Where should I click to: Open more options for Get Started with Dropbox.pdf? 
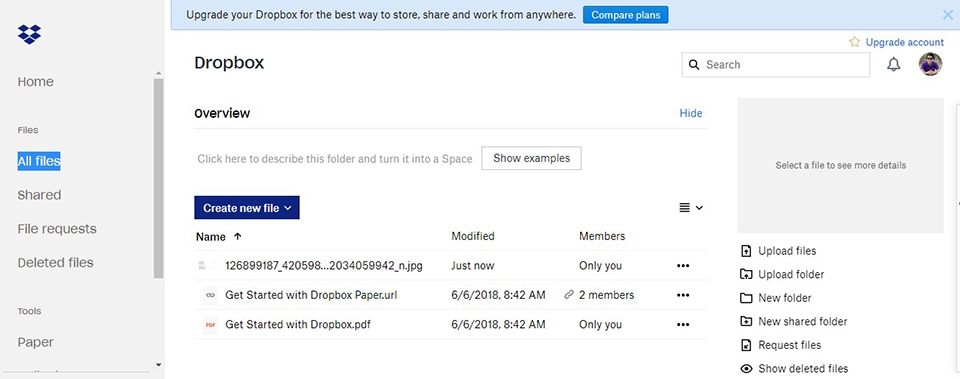683,325
